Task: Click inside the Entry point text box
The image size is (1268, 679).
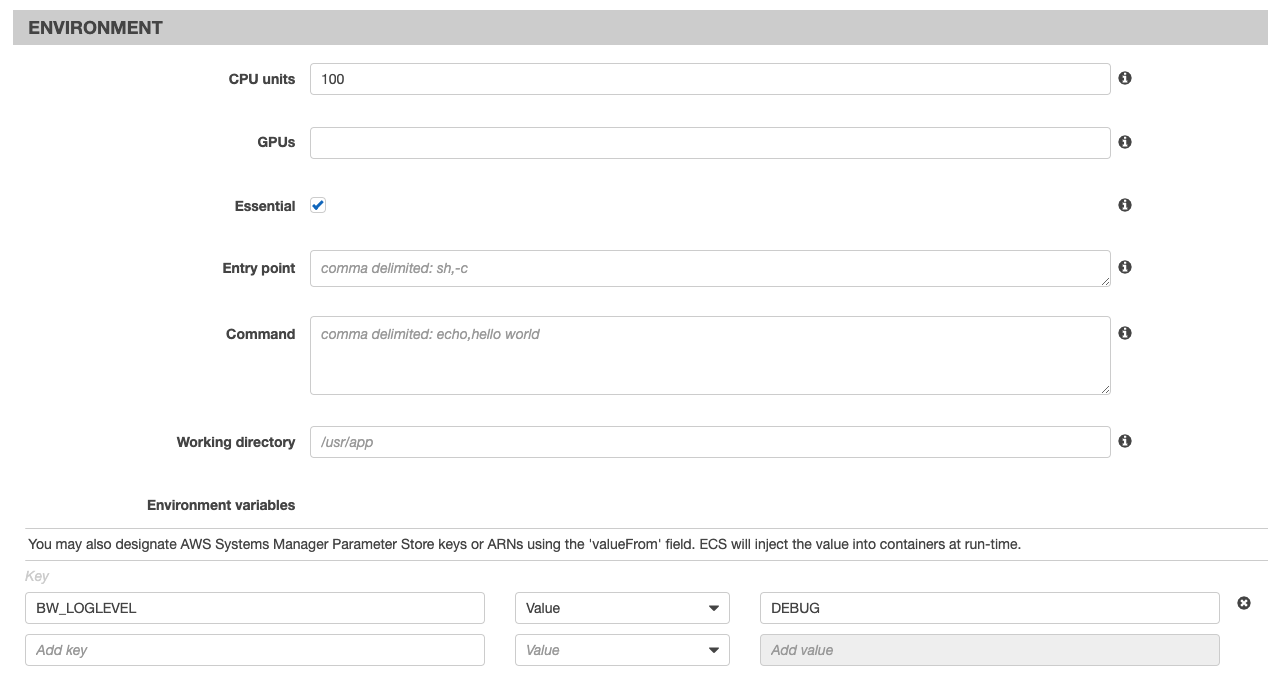Action: coord(710,268)
